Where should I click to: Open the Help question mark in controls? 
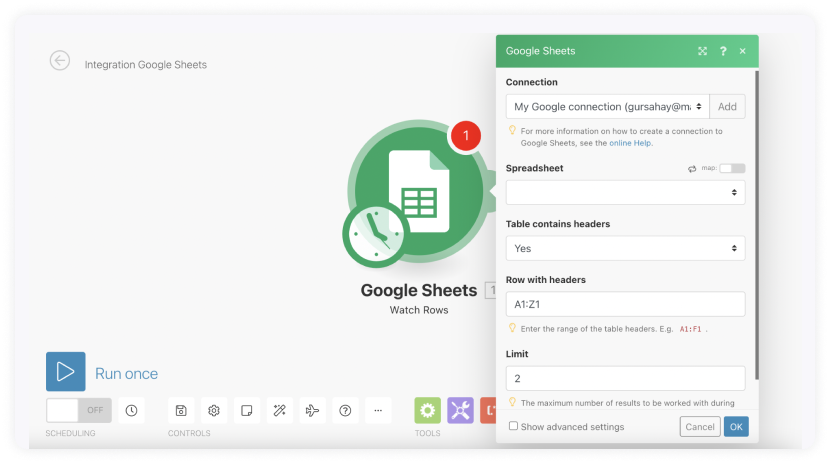[x=345, y=410]
